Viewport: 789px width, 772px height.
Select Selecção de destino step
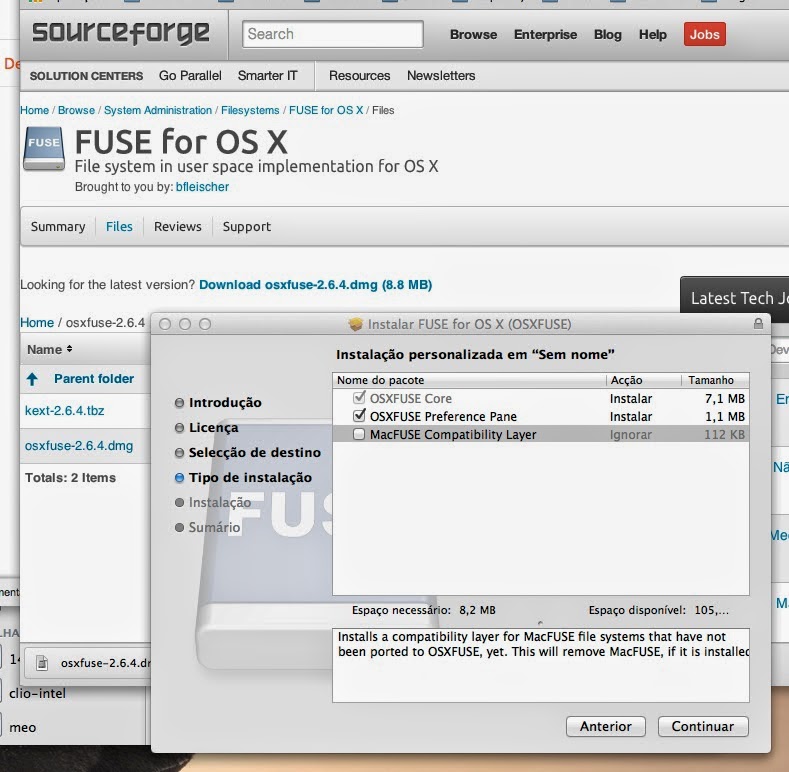click(x=255, y=452)
